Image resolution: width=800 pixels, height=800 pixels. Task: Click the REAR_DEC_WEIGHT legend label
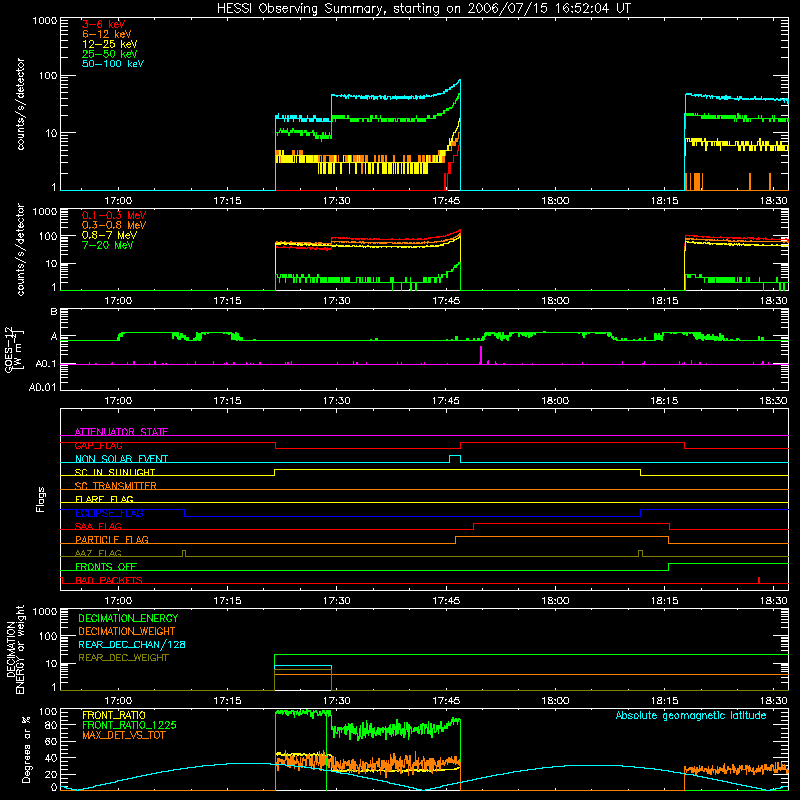tap(123, 658)
